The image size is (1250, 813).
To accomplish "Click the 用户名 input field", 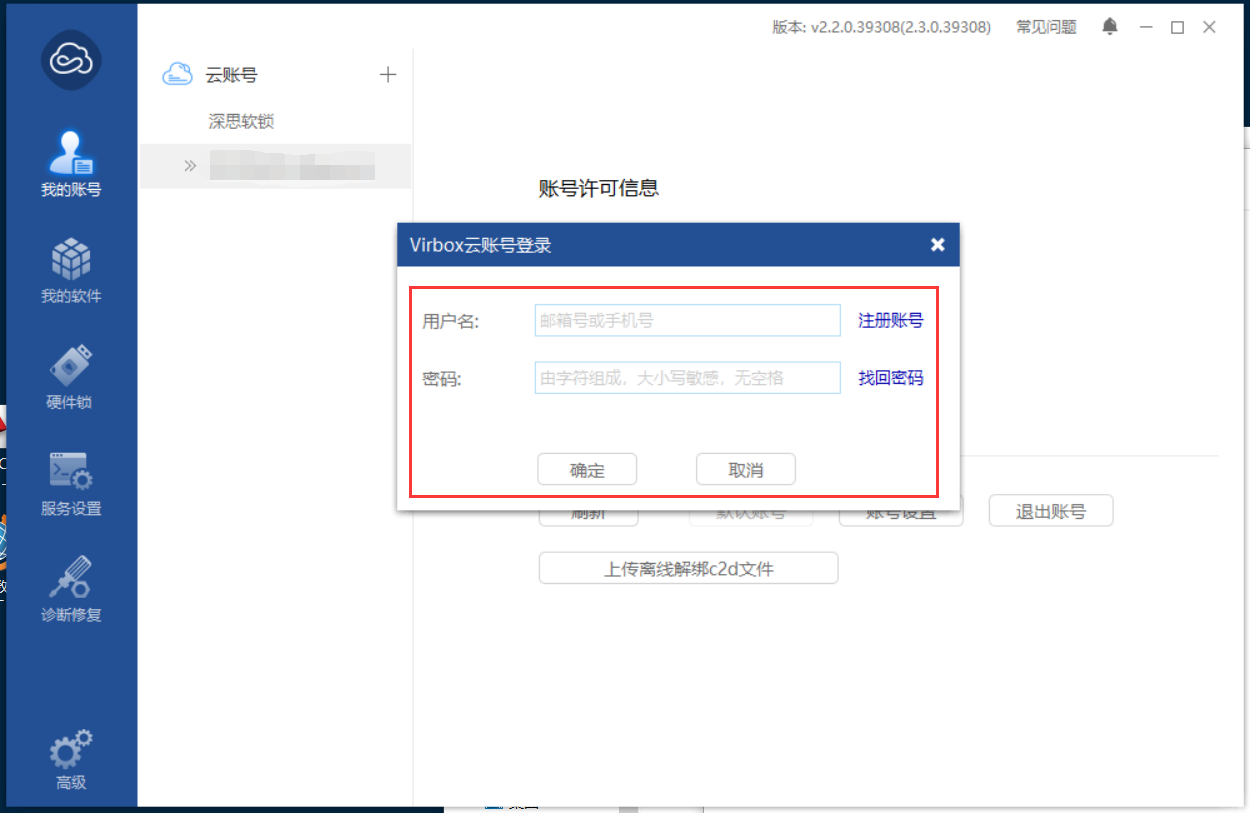I will point(687,320).
